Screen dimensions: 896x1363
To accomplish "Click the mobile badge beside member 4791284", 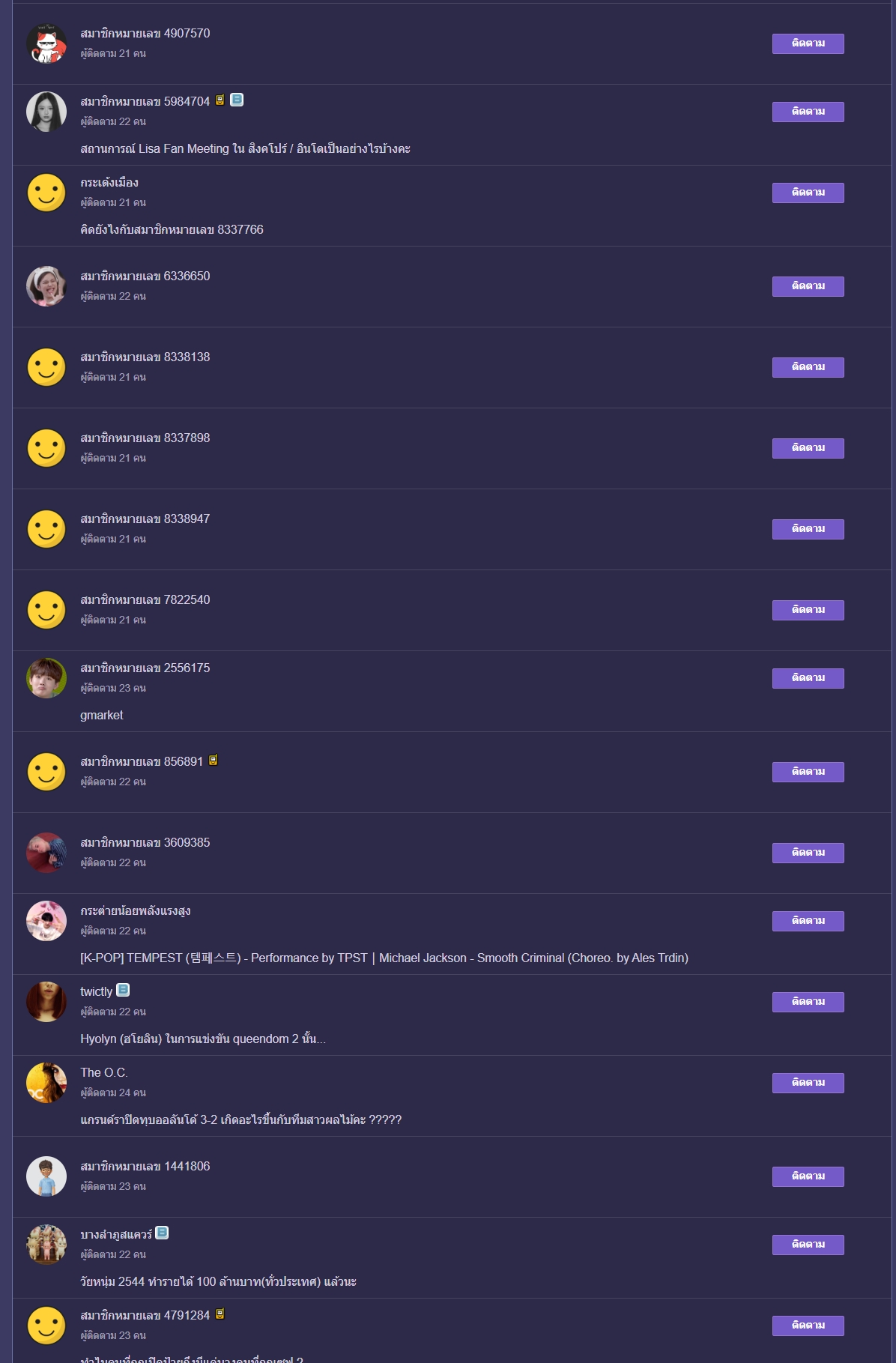I will [220, 1314].
